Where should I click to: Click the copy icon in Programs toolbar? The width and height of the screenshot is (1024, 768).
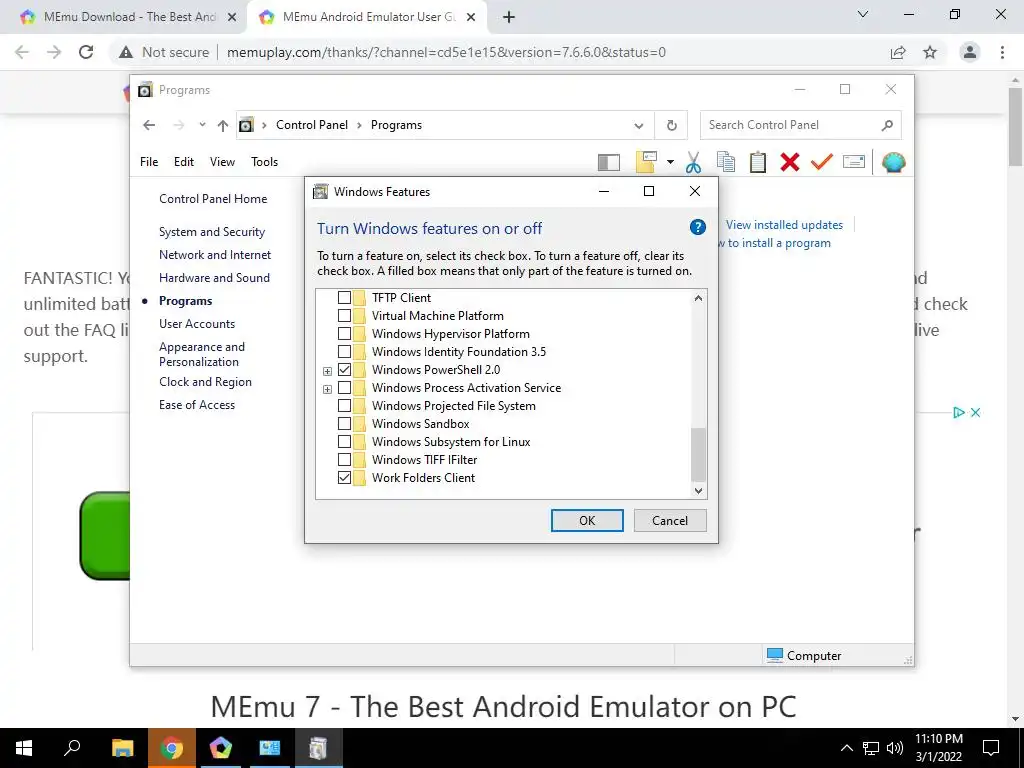coord(726,162)
